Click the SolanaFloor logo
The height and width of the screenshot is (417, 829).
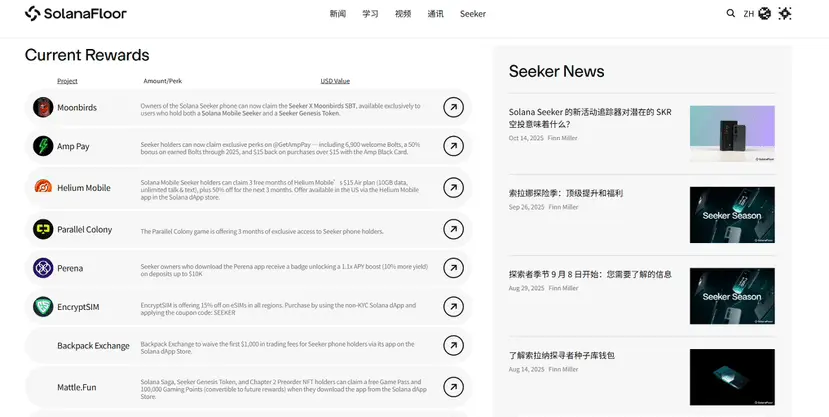point(76,14)
